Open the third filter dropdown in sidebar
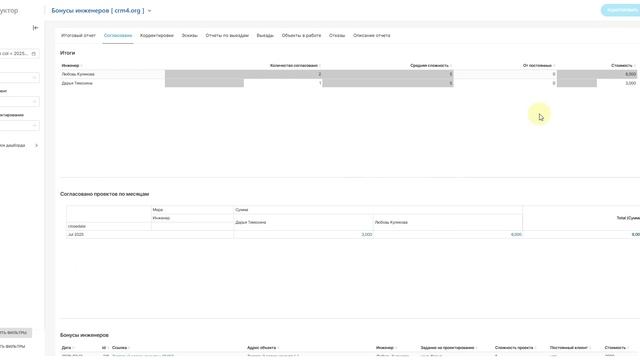The width and height of the screenshot is (640, 360). tap(19, 125)
